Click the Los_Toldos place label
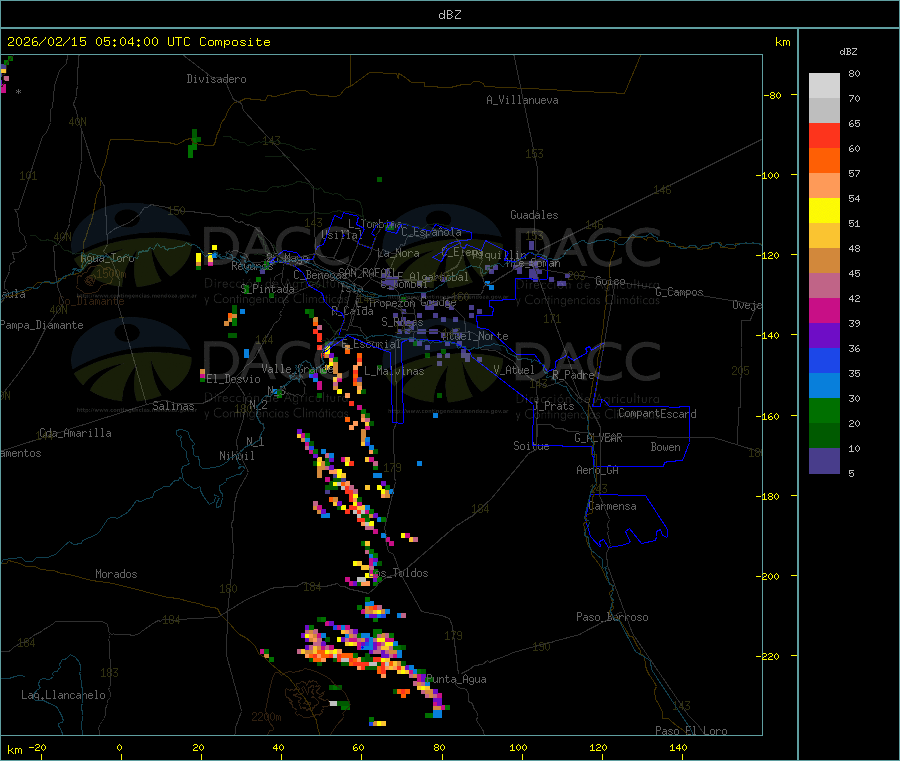900x761 pixels. click(x=399, y=573)
